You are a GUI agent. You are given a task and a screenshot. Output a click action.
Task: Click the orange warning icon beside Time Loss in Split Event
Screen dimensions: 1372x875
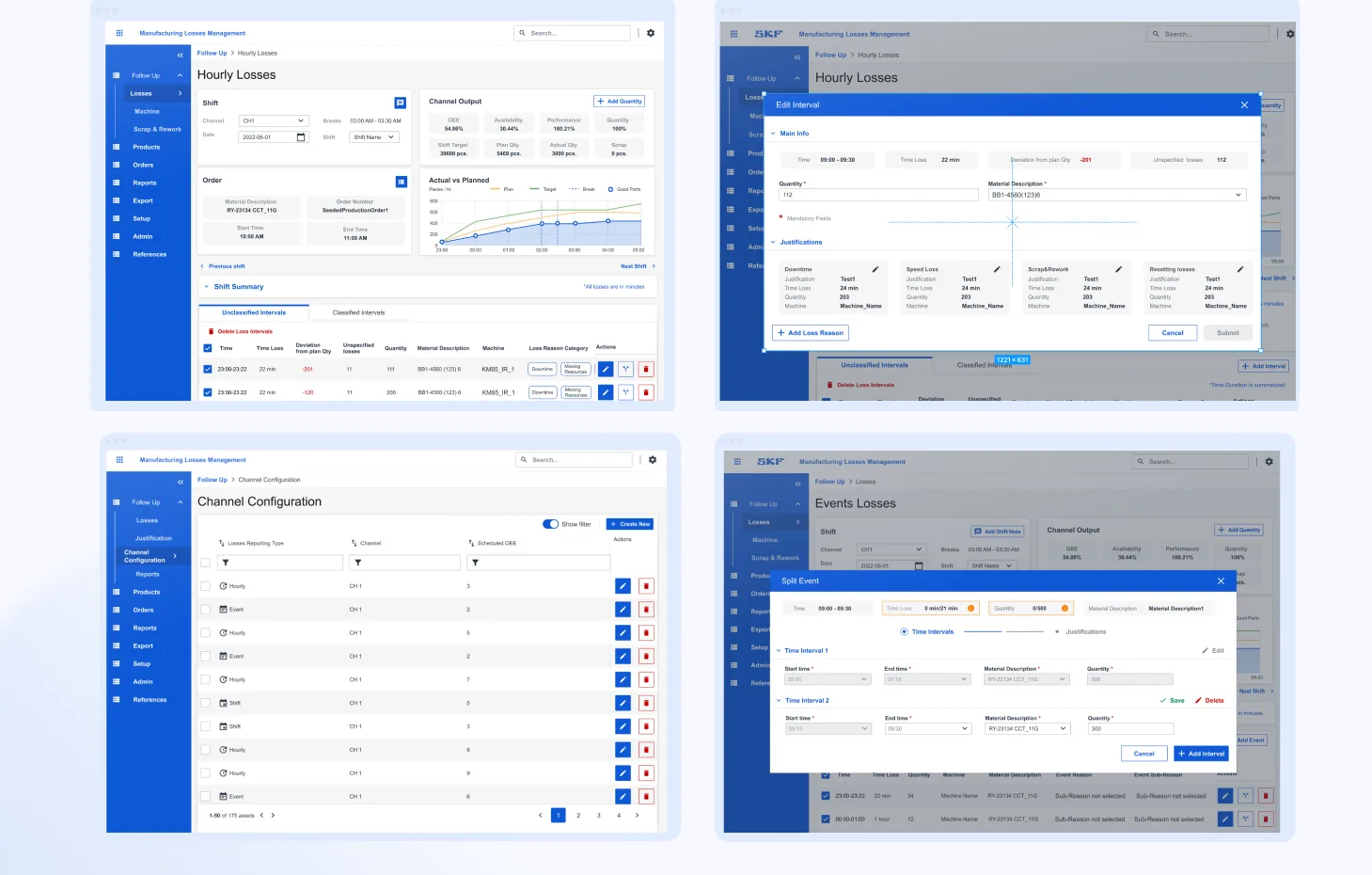[x=971, y=608]
